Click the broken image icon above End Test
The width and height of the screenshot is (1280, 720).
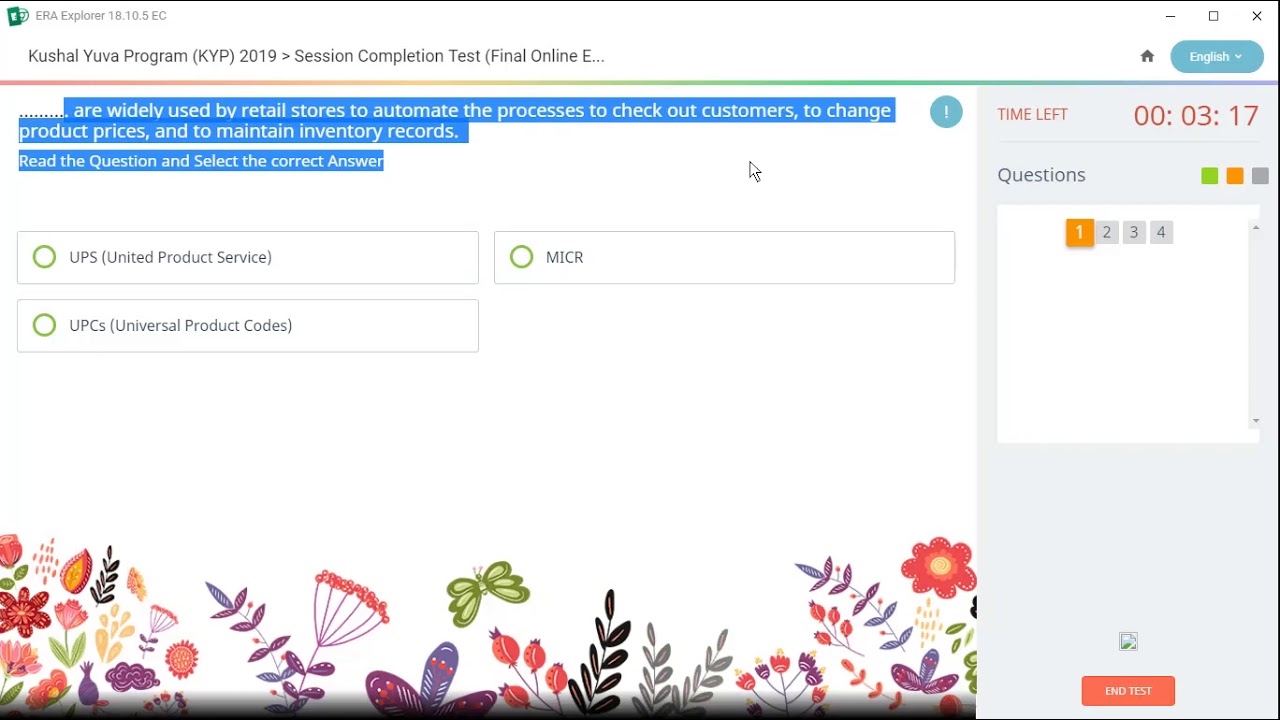[1128, 642]
